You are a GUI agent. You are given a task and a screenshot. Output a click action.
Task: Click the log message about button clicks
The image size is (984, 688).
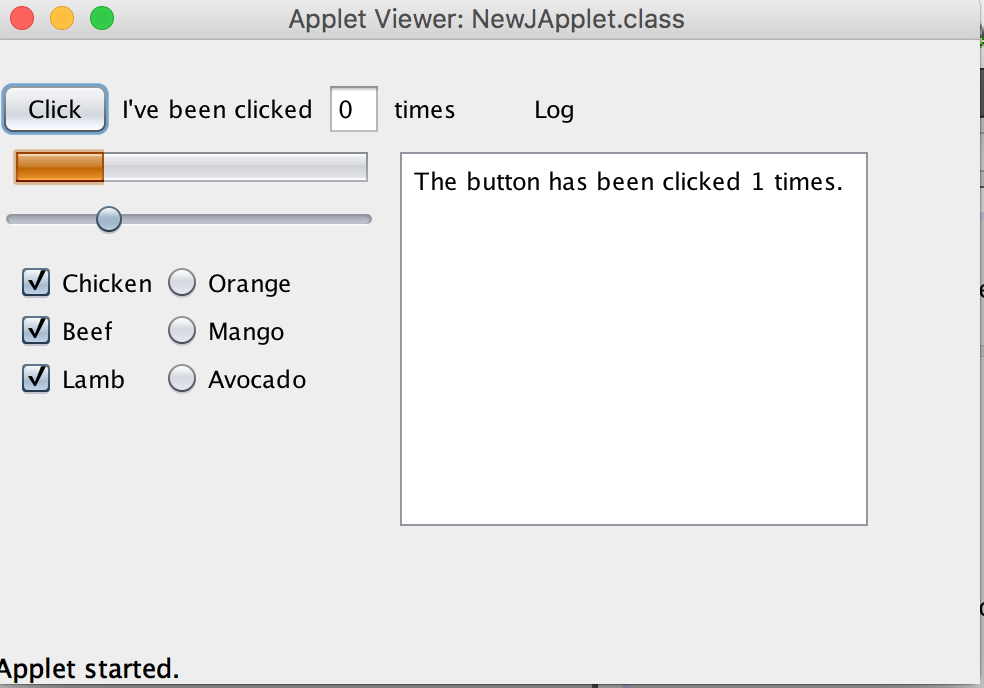point(631,182)
